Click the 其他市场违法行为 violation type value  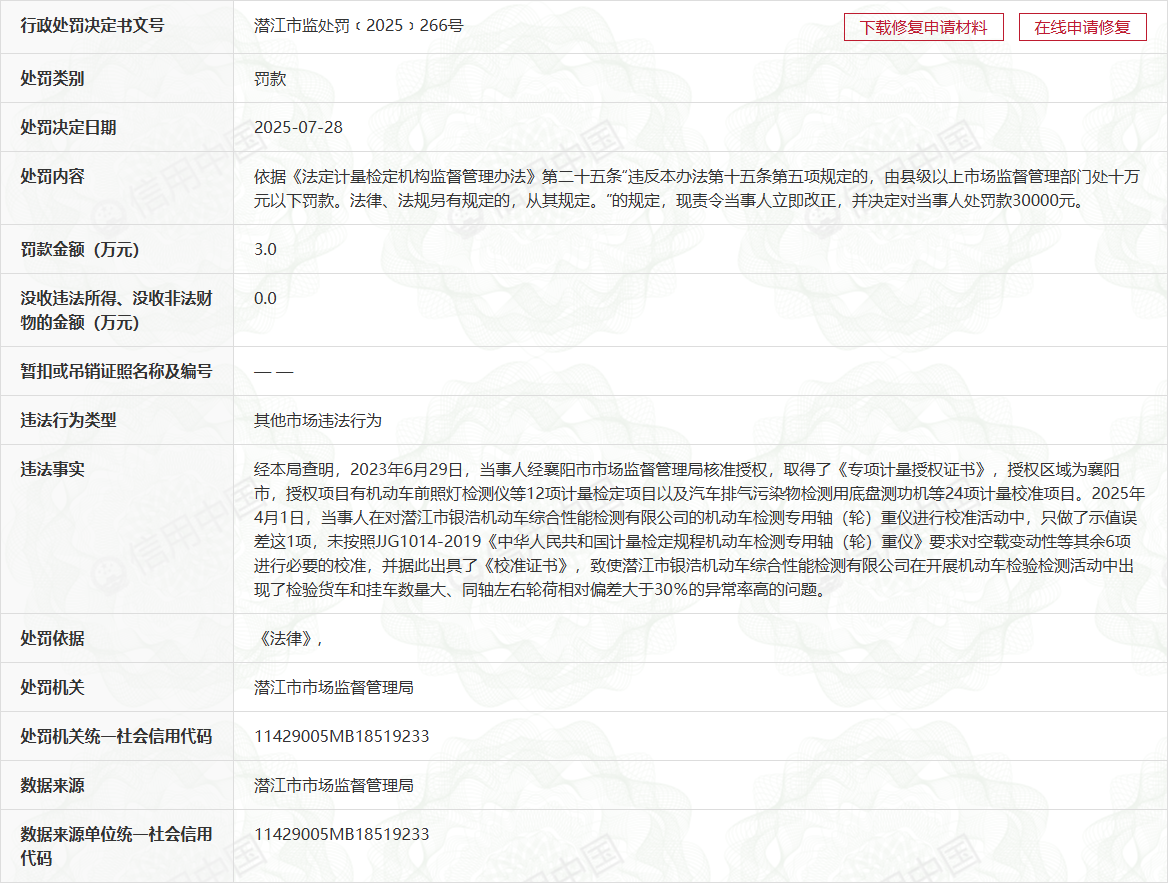318,420
